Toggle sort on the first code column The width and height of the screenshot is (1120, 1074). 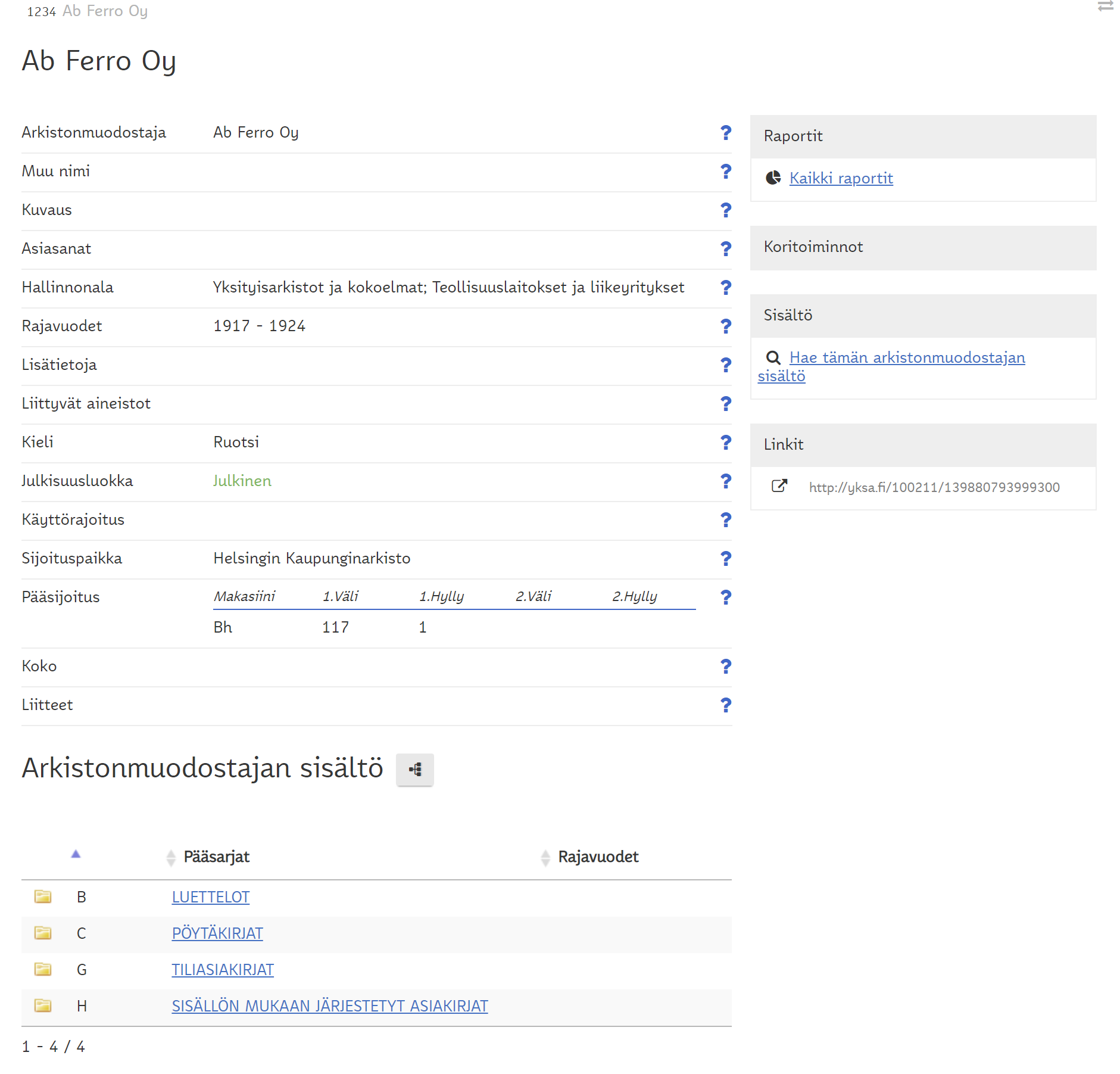click(76, 854)
